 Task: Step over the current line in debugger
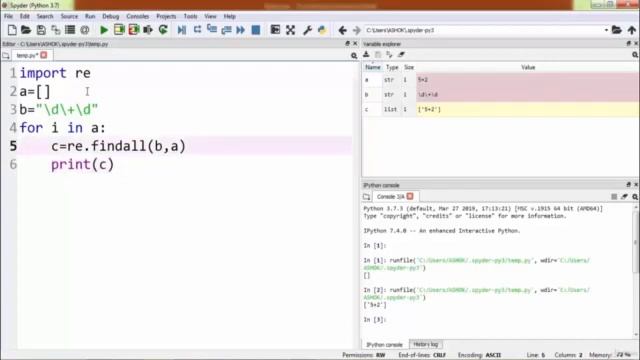(x=198, y=30)
